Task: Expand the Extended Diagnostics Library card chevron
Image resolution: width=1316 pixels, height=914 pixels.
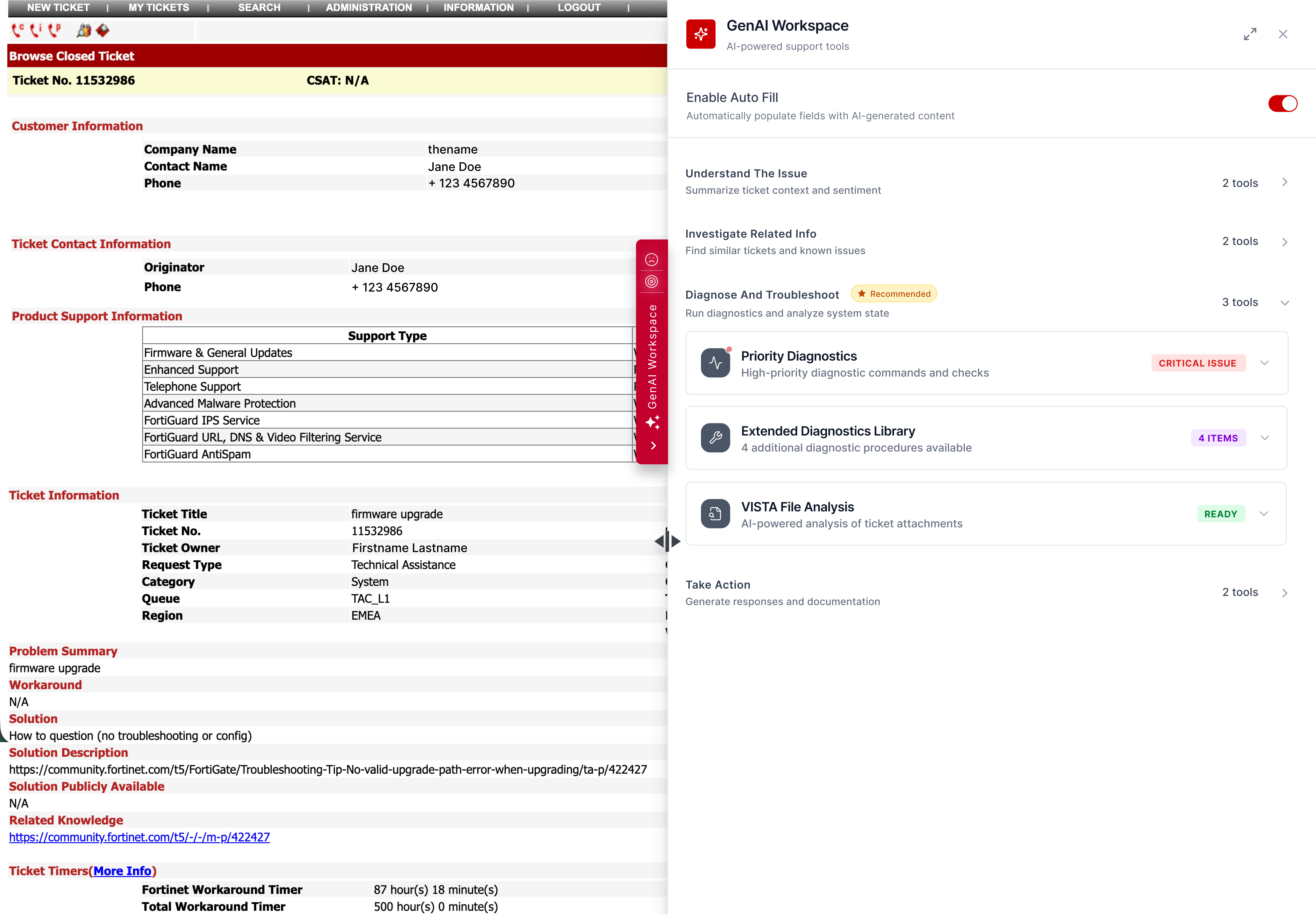Action: pyautogui.click(x=1264, y=438)
